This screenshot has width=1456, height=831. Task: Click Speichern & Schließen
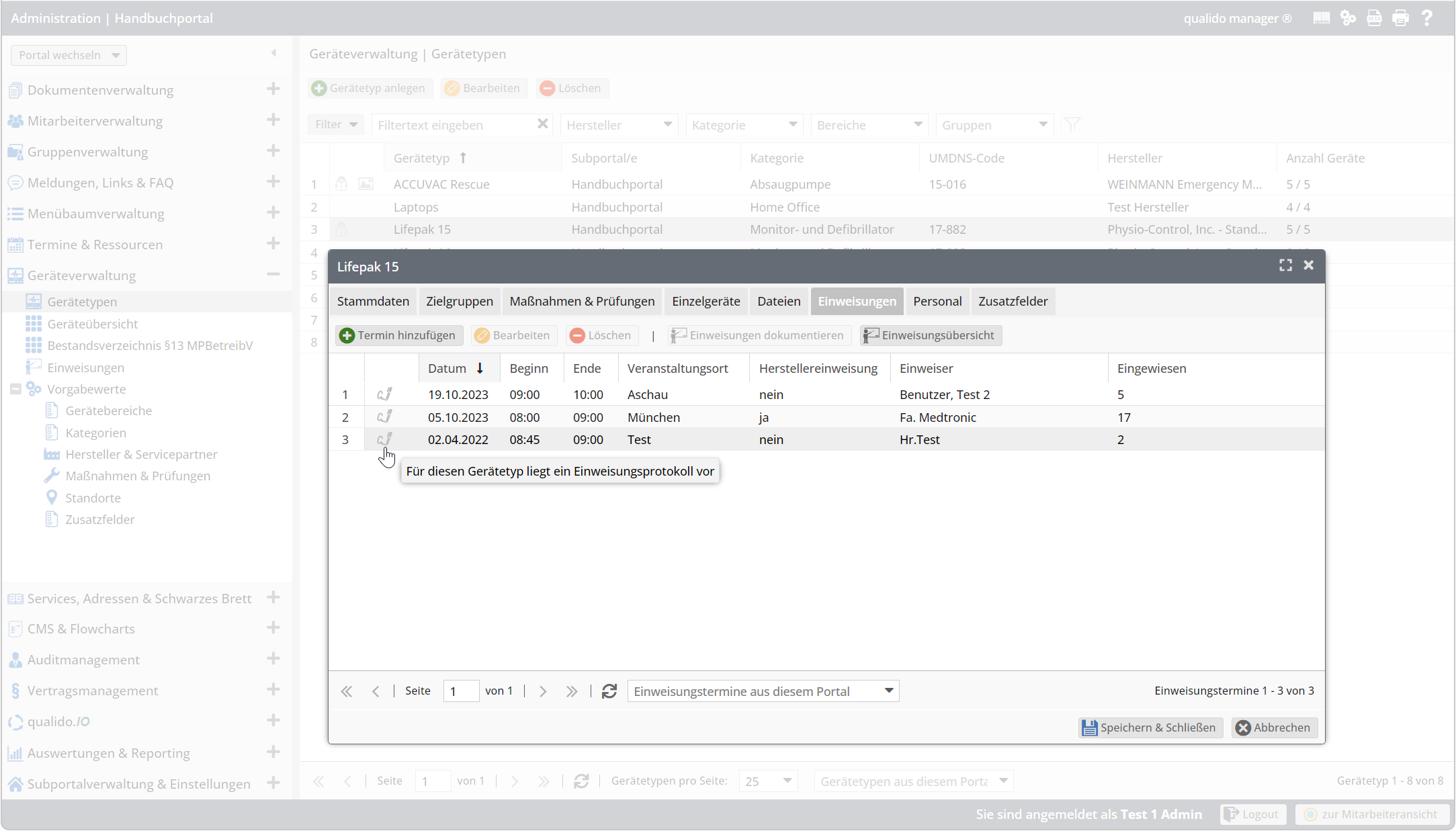pyautogui.click(x=1150, y=728)
